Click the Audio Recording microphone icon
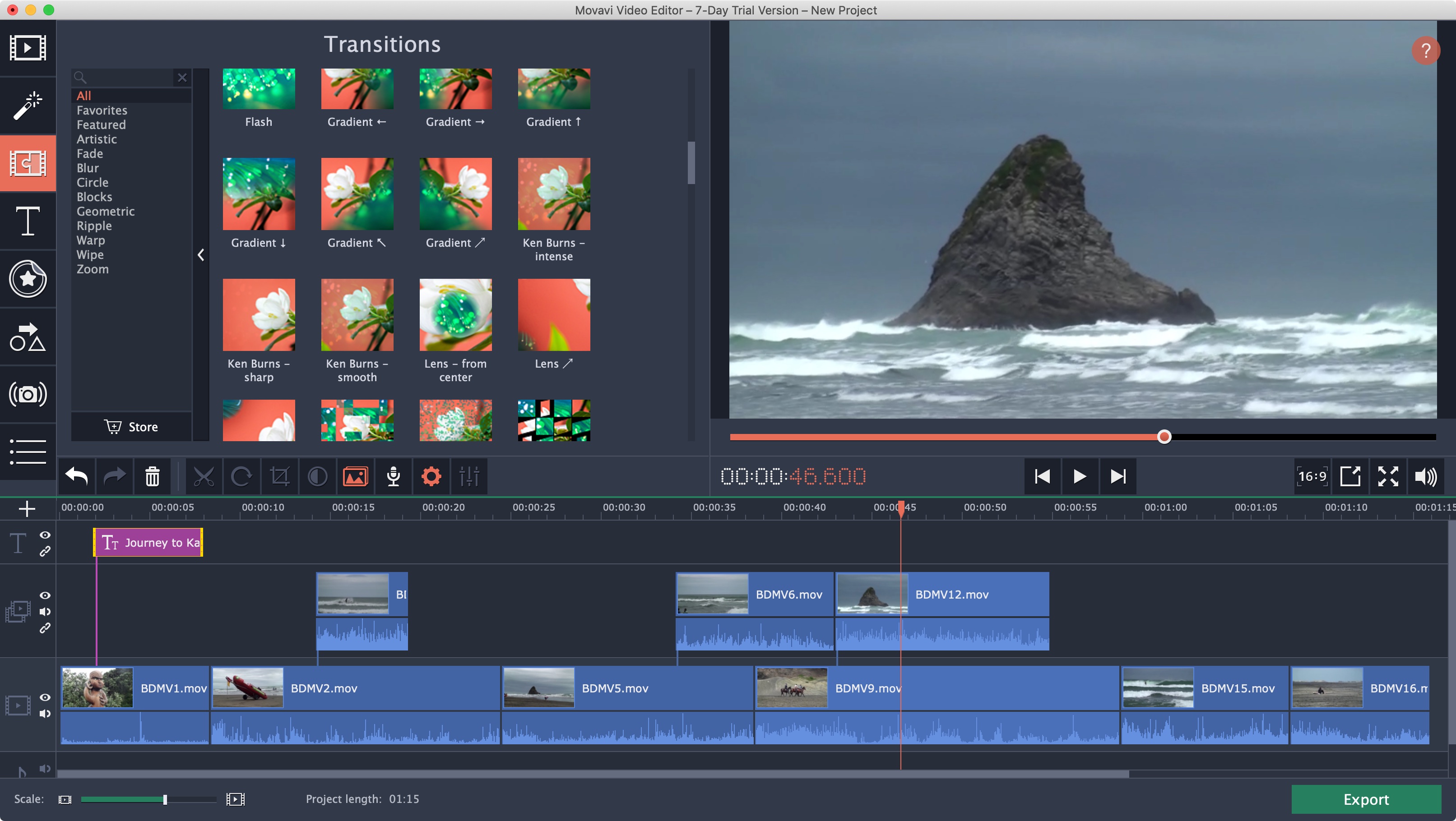Viewport: 1456px width, 821px height. pyautogui.click(x=393, y=476)
